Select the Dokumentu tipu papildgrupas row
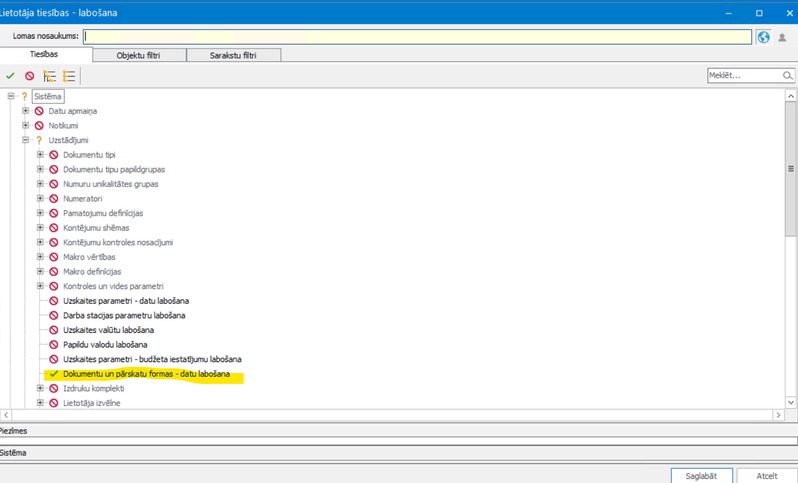 [x=114, y=169]
